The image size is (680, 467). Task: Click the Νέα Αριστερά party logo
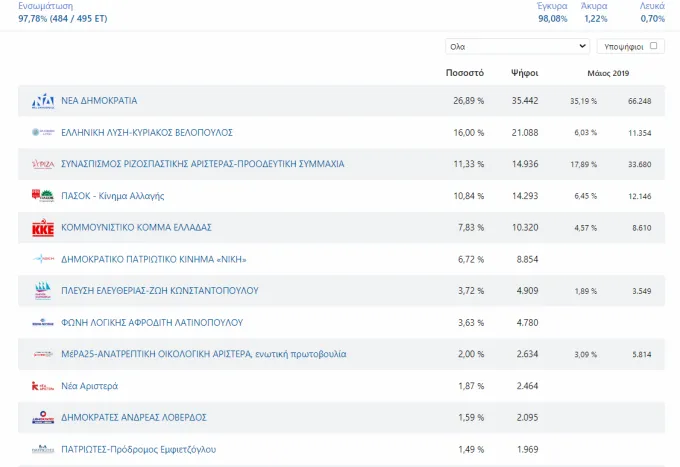click(43, 385)
